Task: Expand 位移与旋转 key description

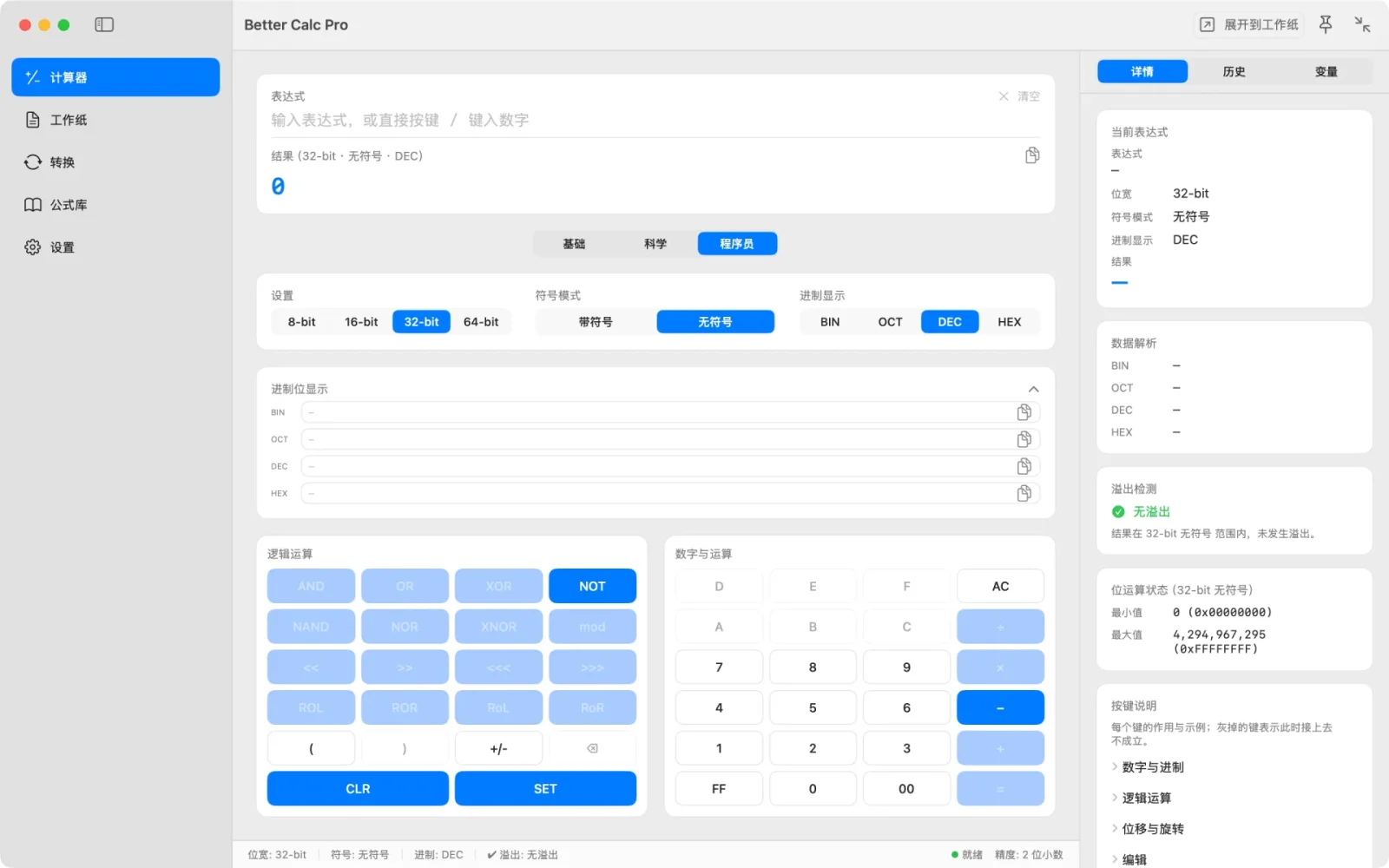Action: 1148,829
